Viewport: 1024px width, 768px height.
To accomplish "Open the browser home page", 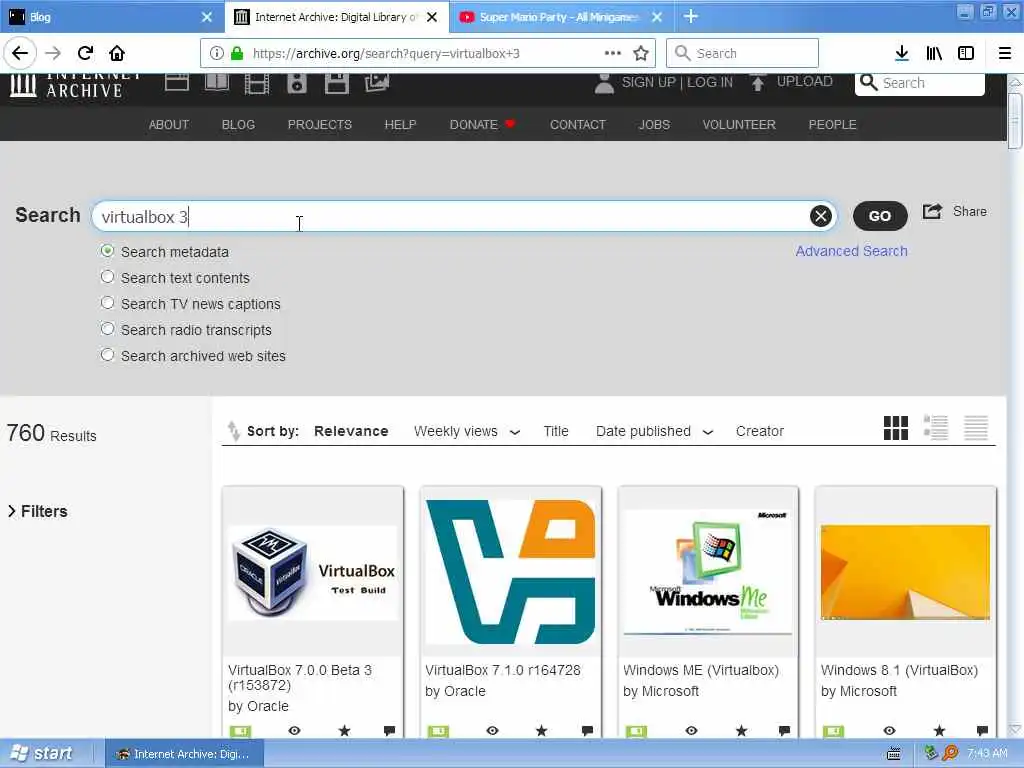I will pyautogui.click(x=117, y=53).
